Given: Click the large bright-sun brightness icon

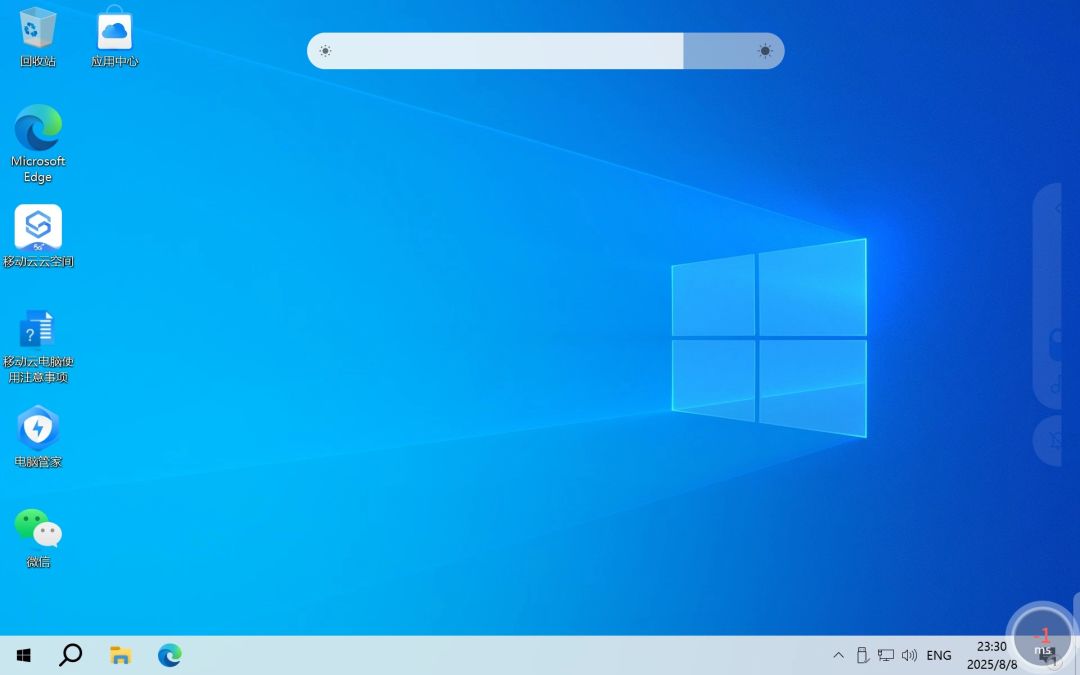Looking at the screenshot, I should coord(765,51).
